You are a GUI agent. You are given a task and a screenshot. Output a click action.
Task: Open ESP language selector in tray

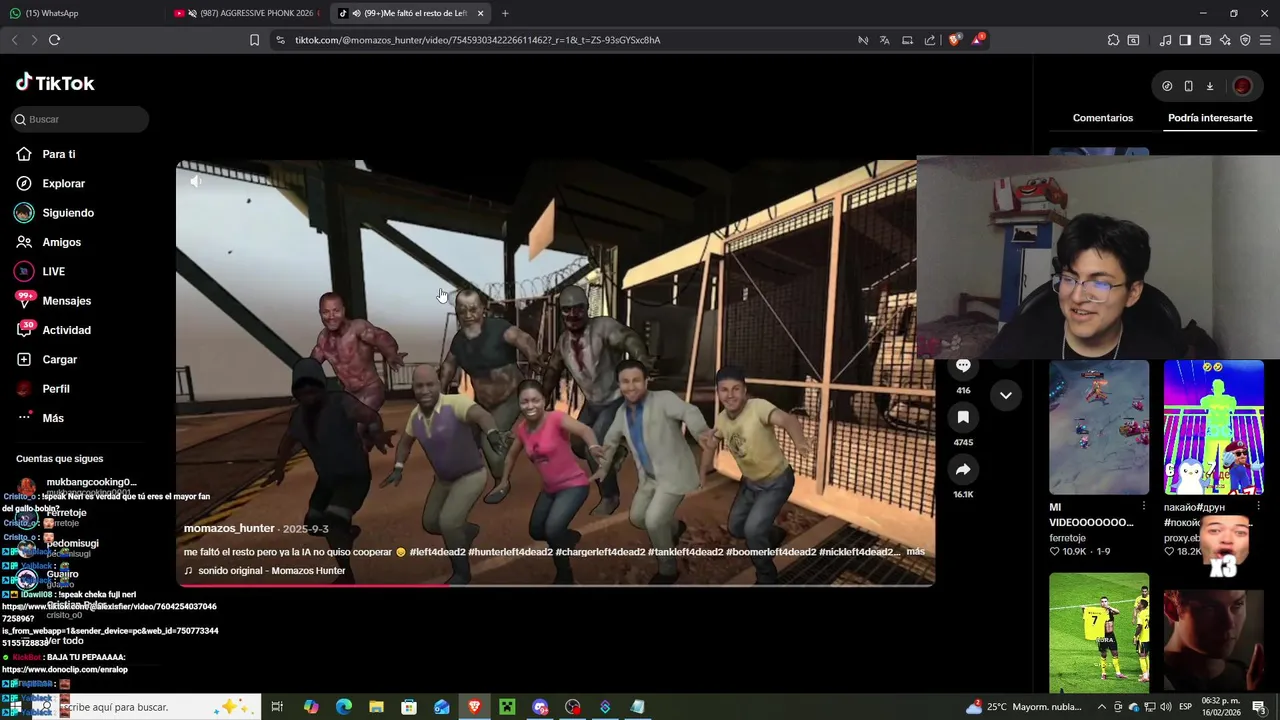coord(1185,707)
